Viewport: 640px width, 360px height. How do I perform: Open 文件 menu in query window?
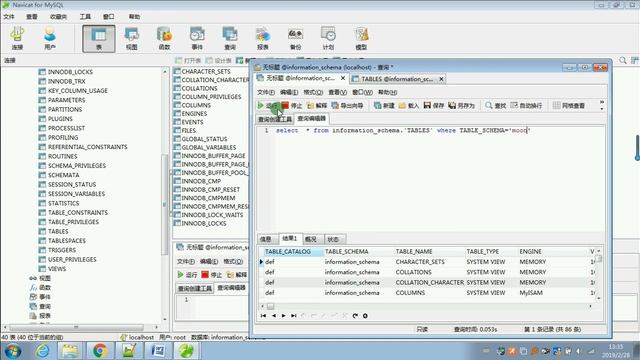point(266,92)
